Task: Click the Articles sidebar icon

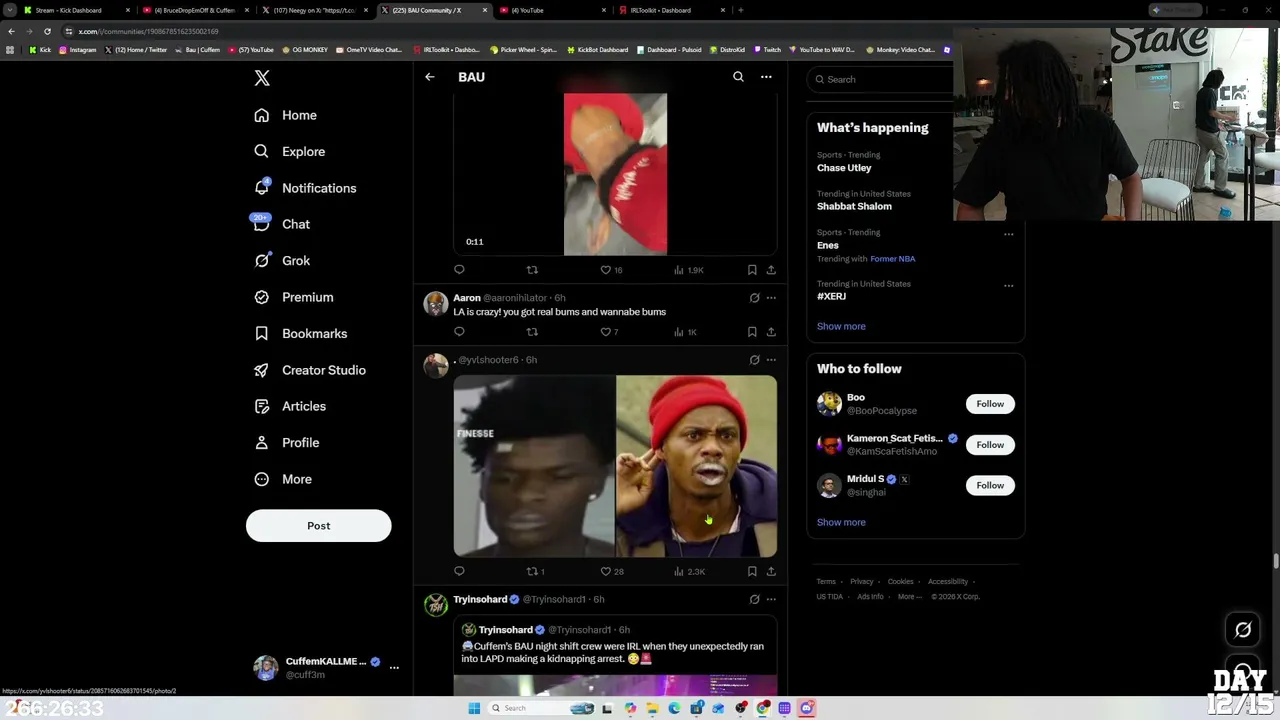Action: [262, 406]
